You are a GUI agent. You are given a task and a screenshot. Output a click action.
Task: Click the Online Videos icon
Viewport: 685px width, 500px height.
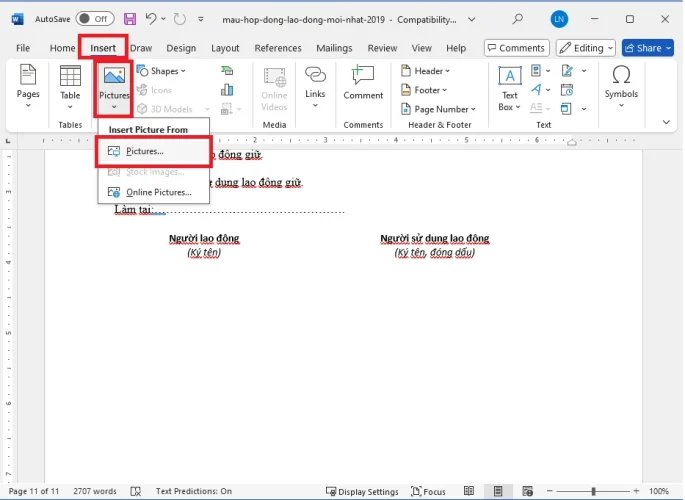coord(274,88)
